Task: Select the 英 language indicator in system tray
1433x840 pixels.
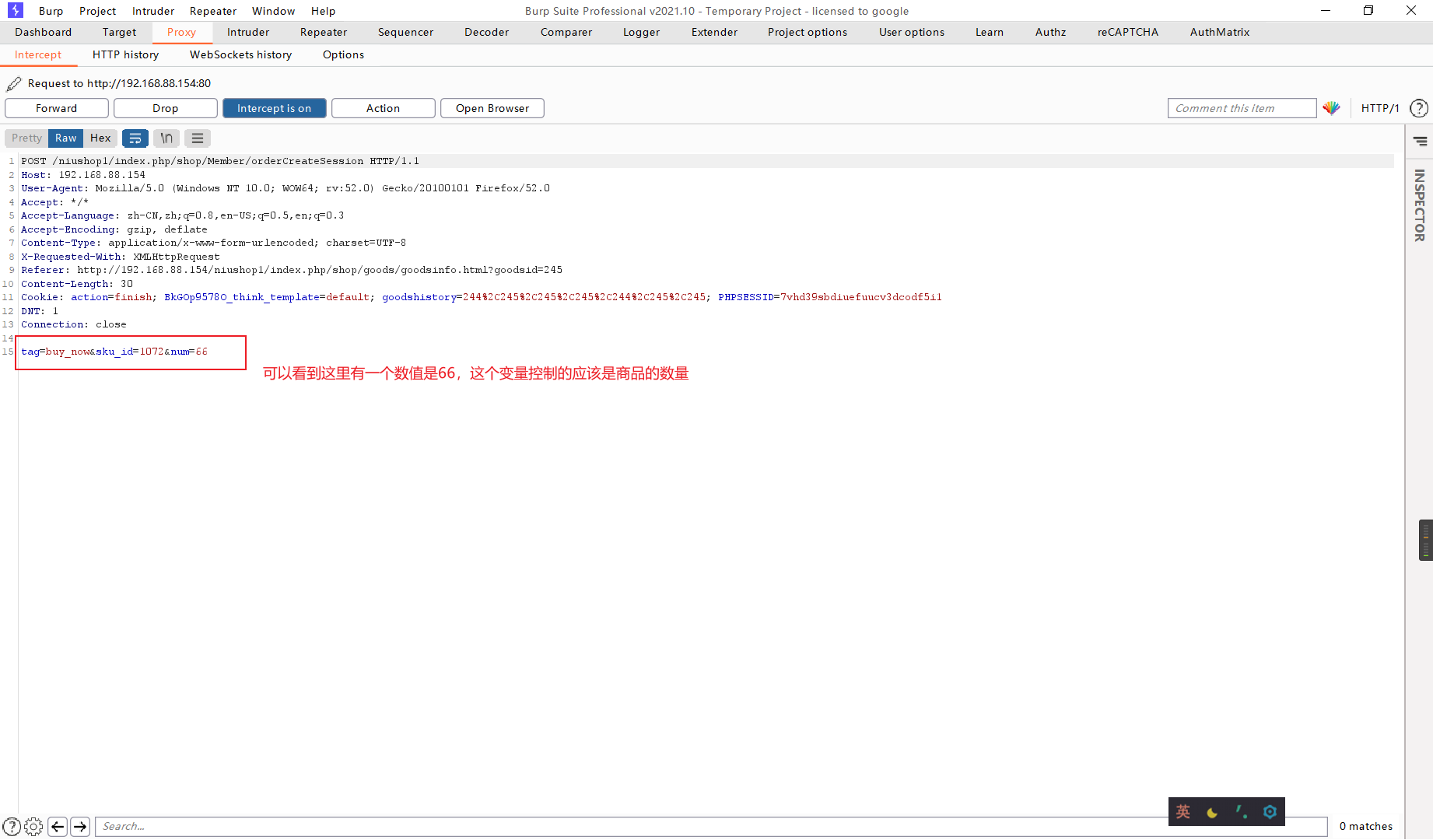Action: (x=1183, y=811)
